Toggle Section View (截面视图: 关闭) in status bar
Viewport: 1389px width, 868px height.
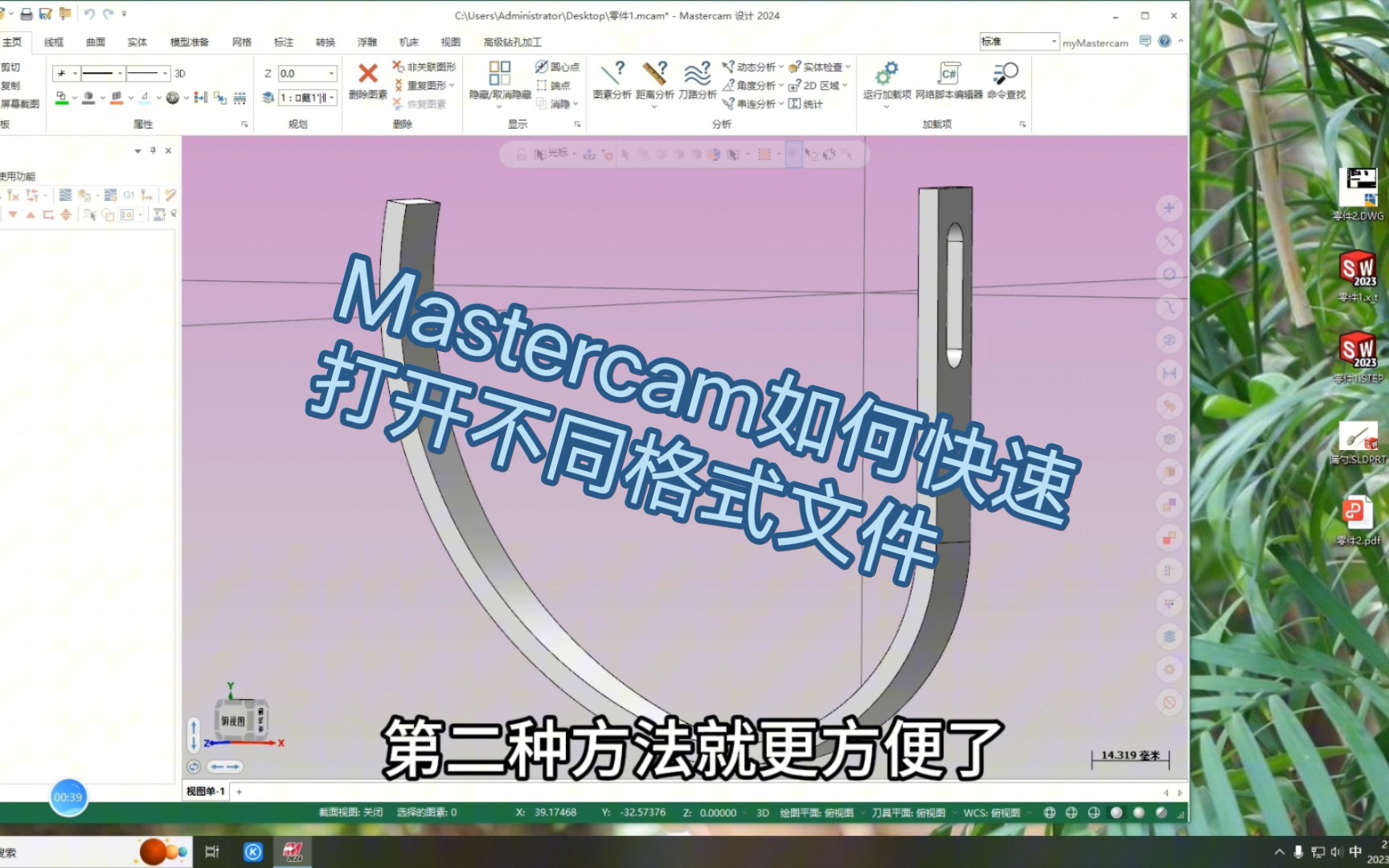(x=350, y=813)
